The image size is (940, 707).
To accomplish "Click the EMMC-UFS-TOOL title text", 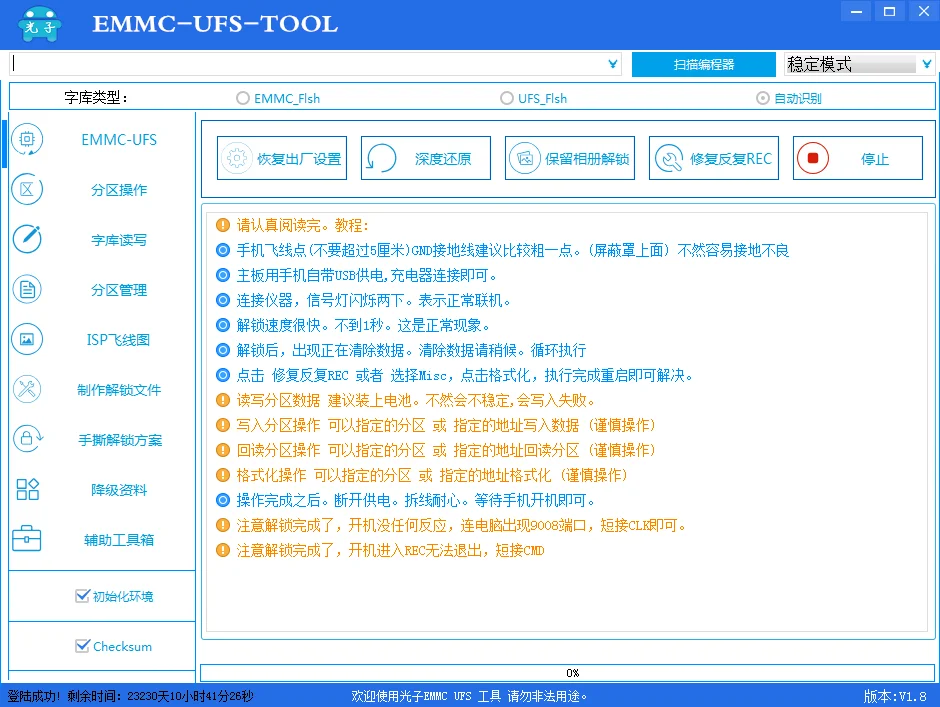I will [x=215, y=24].
